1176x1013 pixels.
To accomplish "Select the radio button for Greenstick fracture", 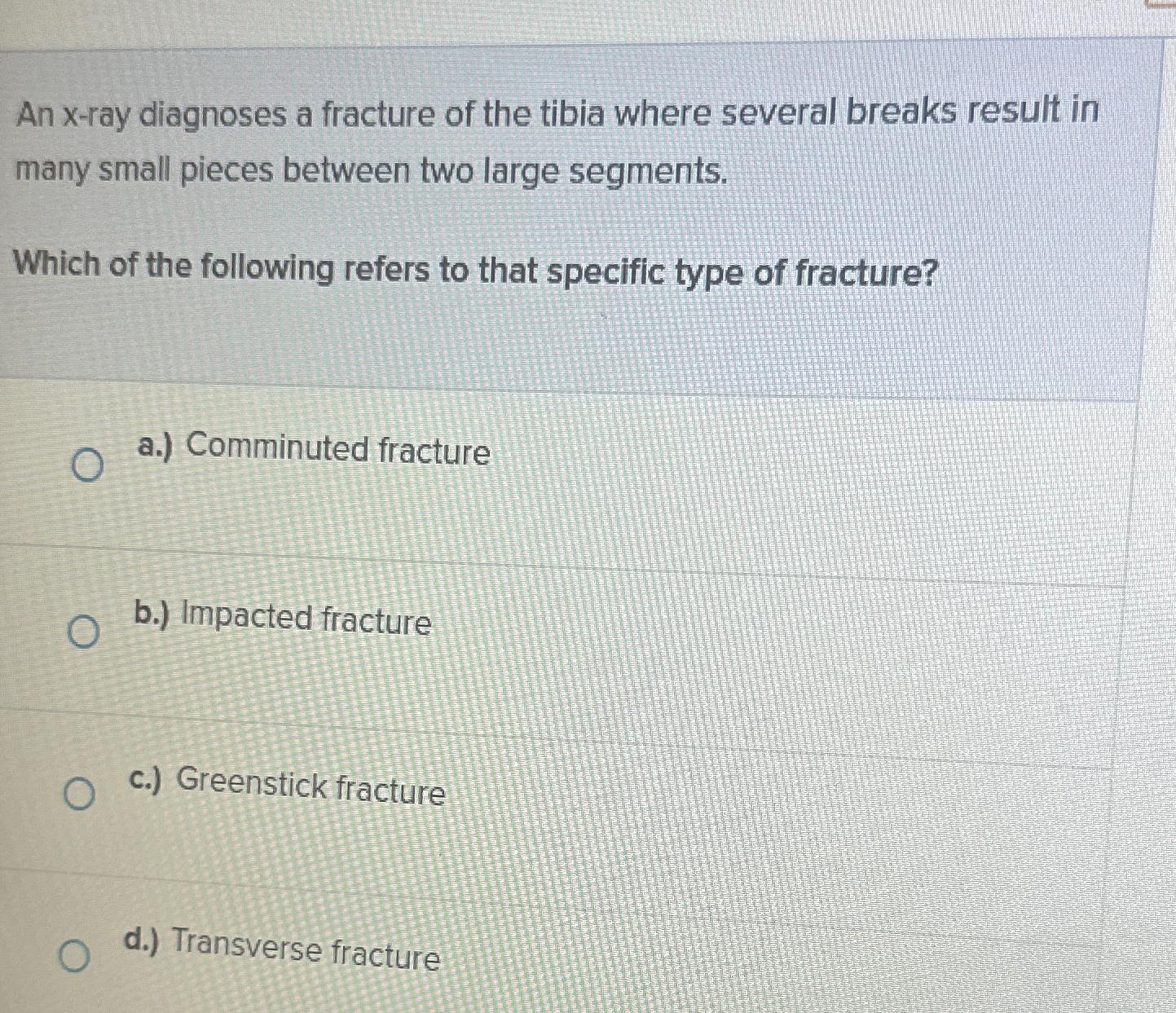I will click(x=79, y=794).
